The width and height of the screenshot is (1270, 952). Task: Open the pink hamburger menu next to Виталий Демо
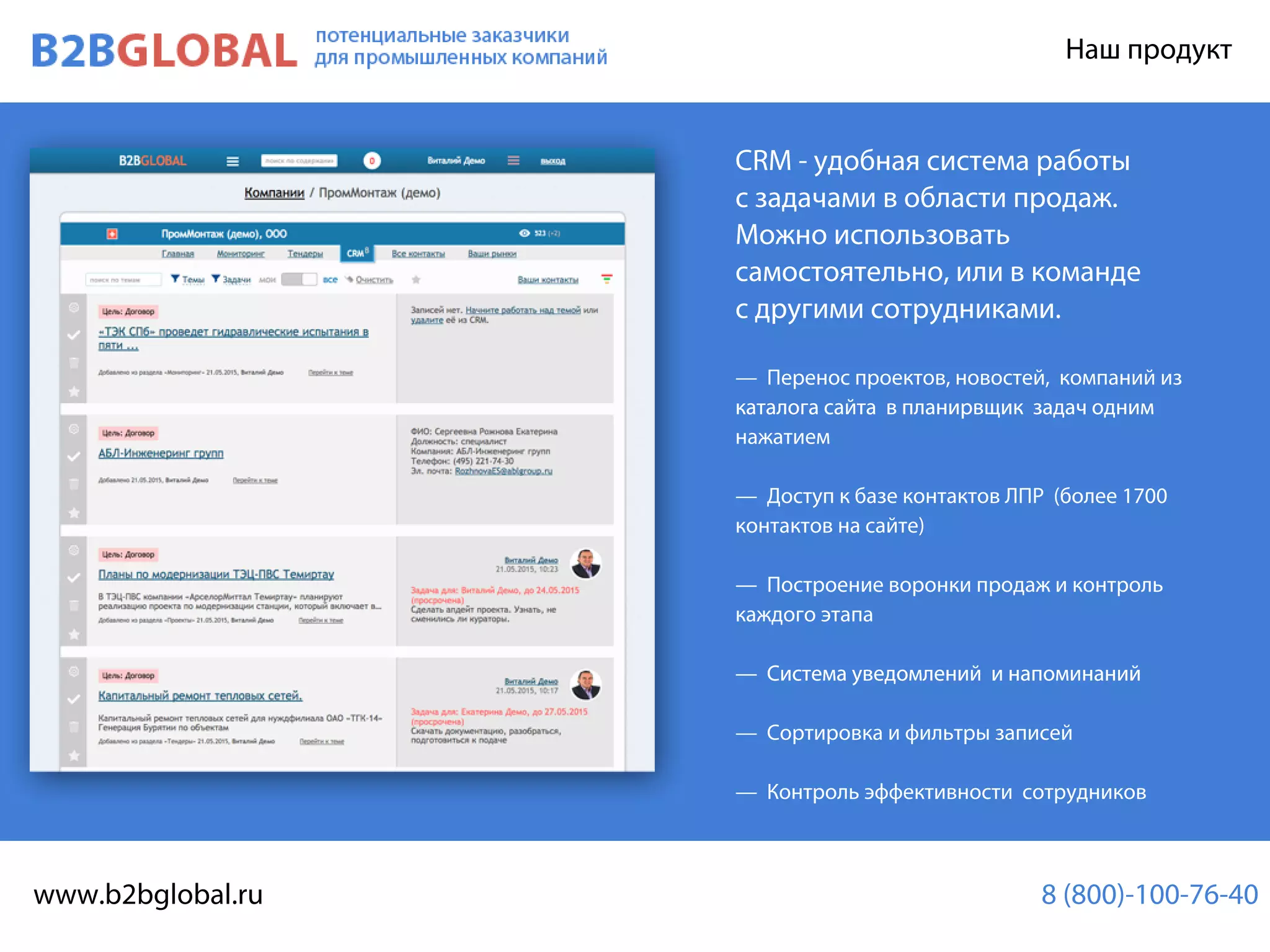click(x=513, y=161)
